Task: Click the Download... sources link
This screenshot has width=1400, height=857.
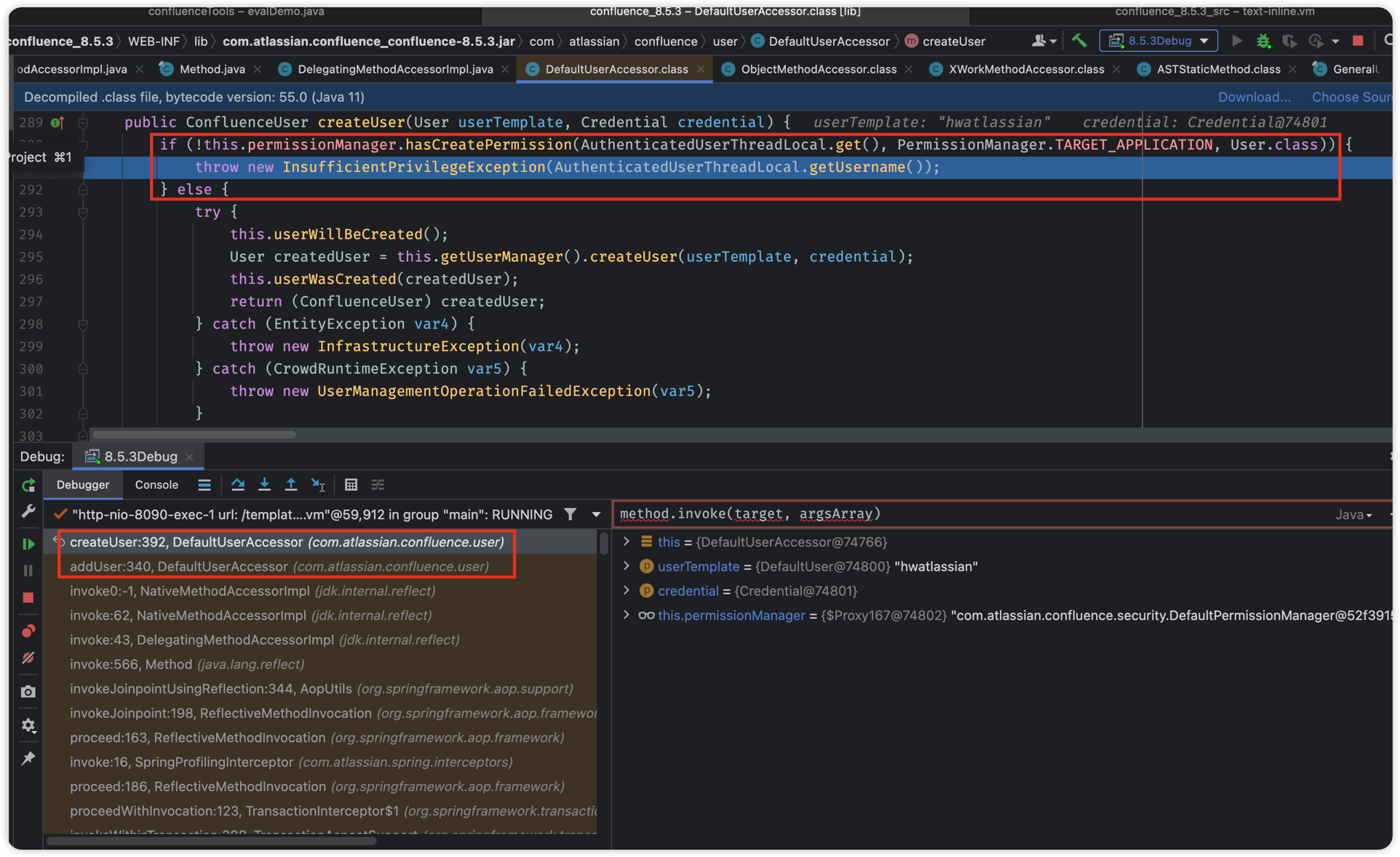Action: coord(1254,97)
